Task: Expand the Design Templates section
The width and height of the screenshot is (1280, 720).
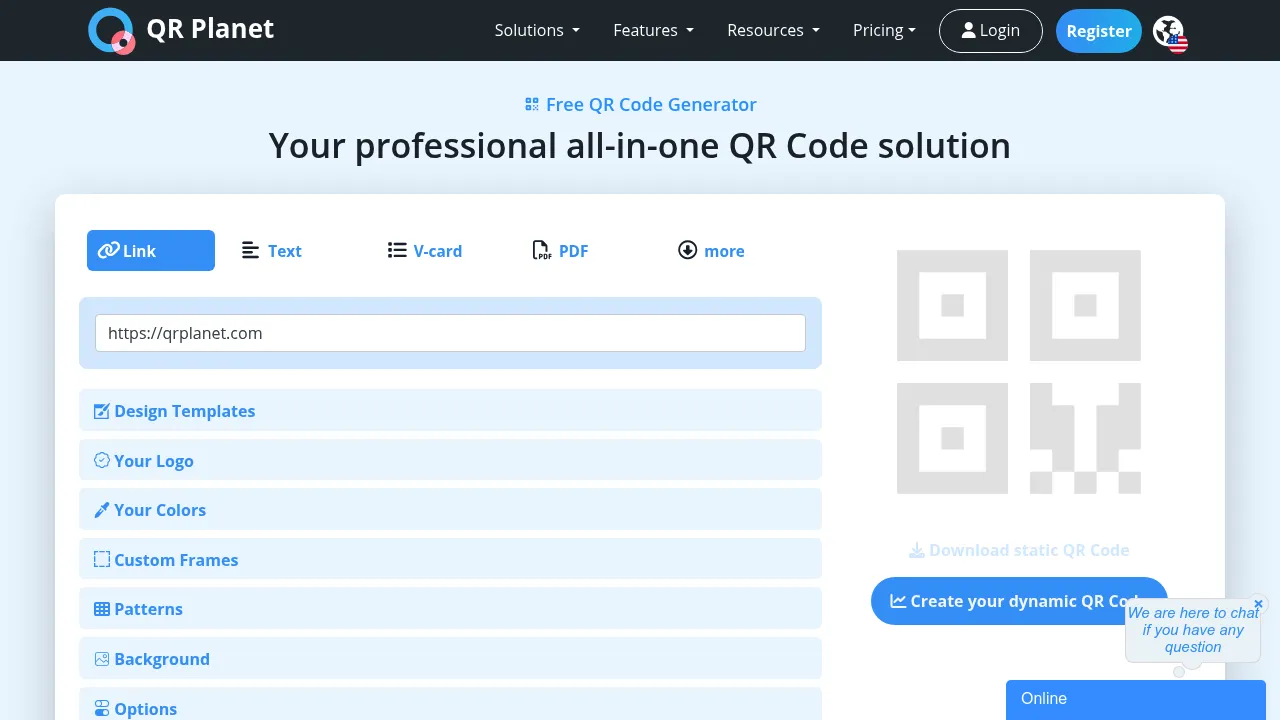Action: 184,411
